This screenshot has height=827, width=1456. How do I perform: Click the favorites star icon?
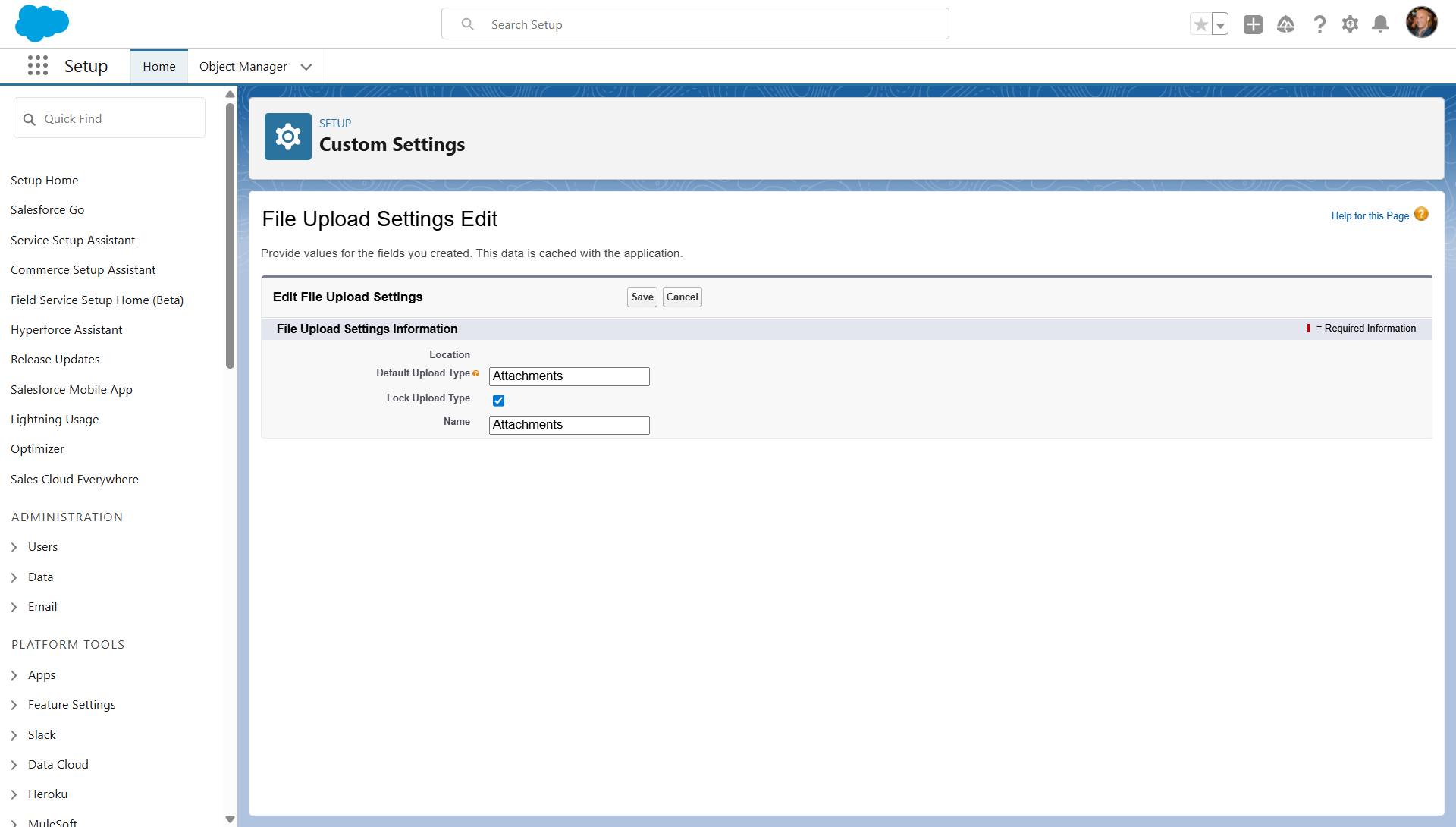click(1200, 24)
